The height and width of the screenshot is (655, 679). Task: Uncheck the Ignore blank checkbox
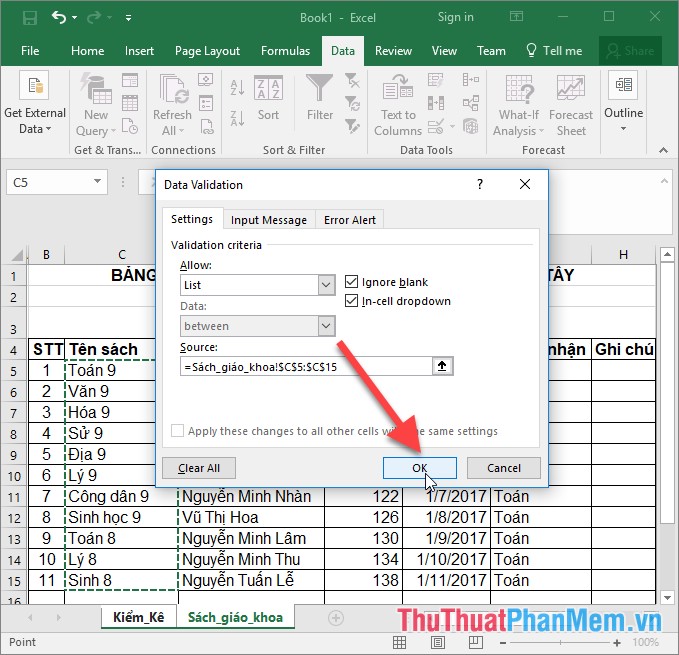coord(351,282)
